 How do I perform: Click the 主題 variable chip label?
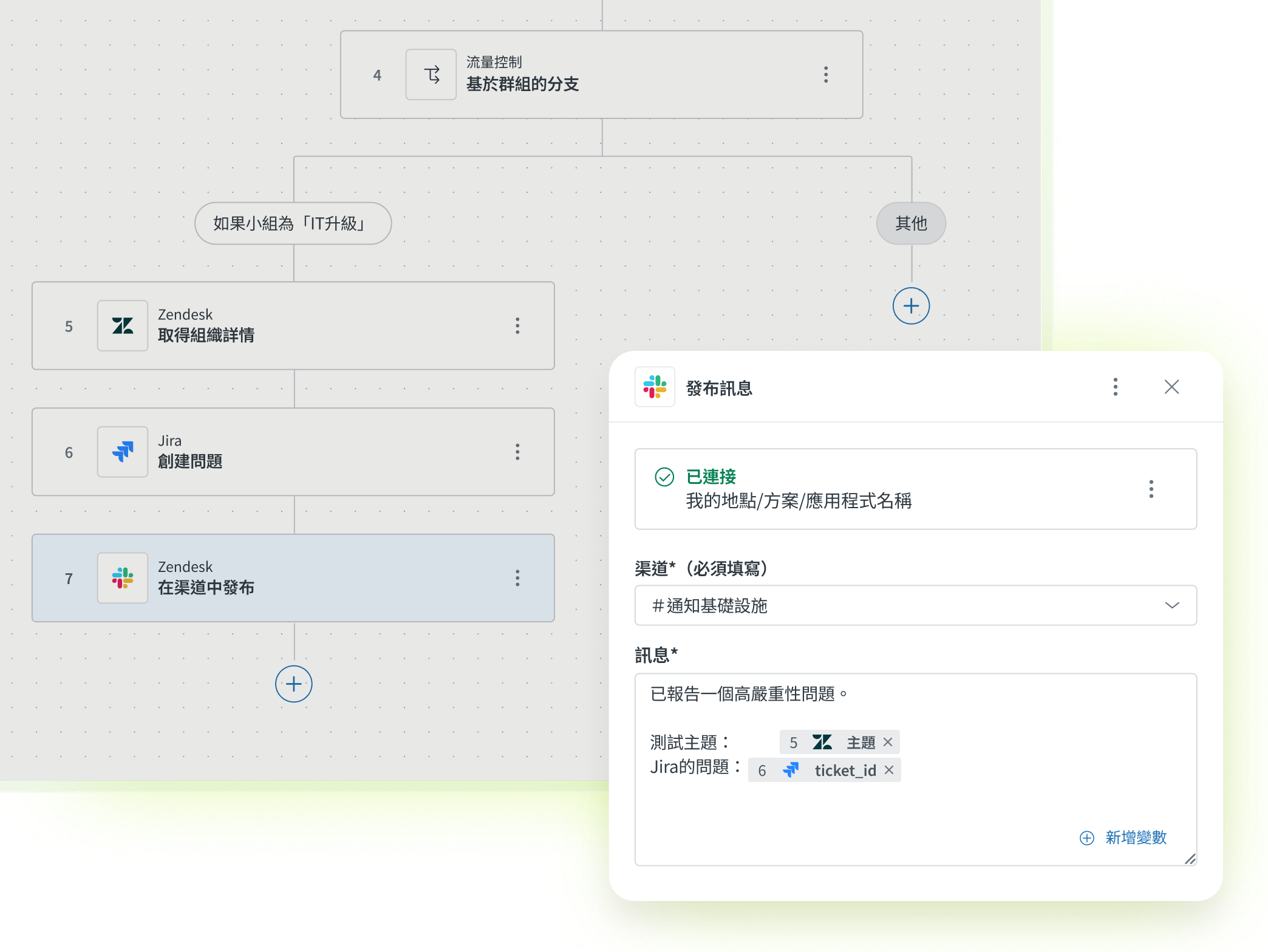coord(861,742)
